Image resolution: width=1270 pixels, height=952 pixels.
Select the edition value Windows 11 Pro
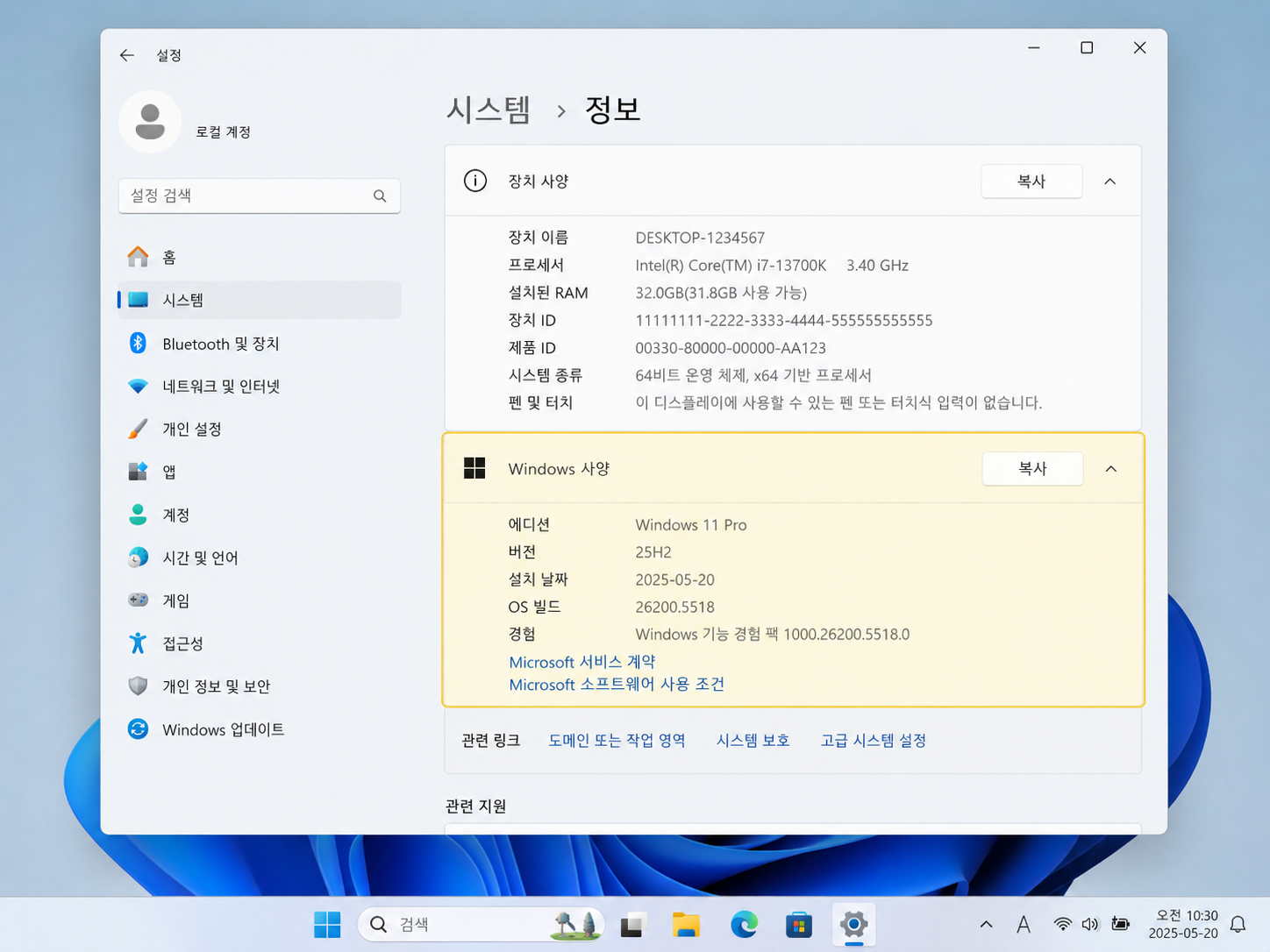(x=691, y=525)
